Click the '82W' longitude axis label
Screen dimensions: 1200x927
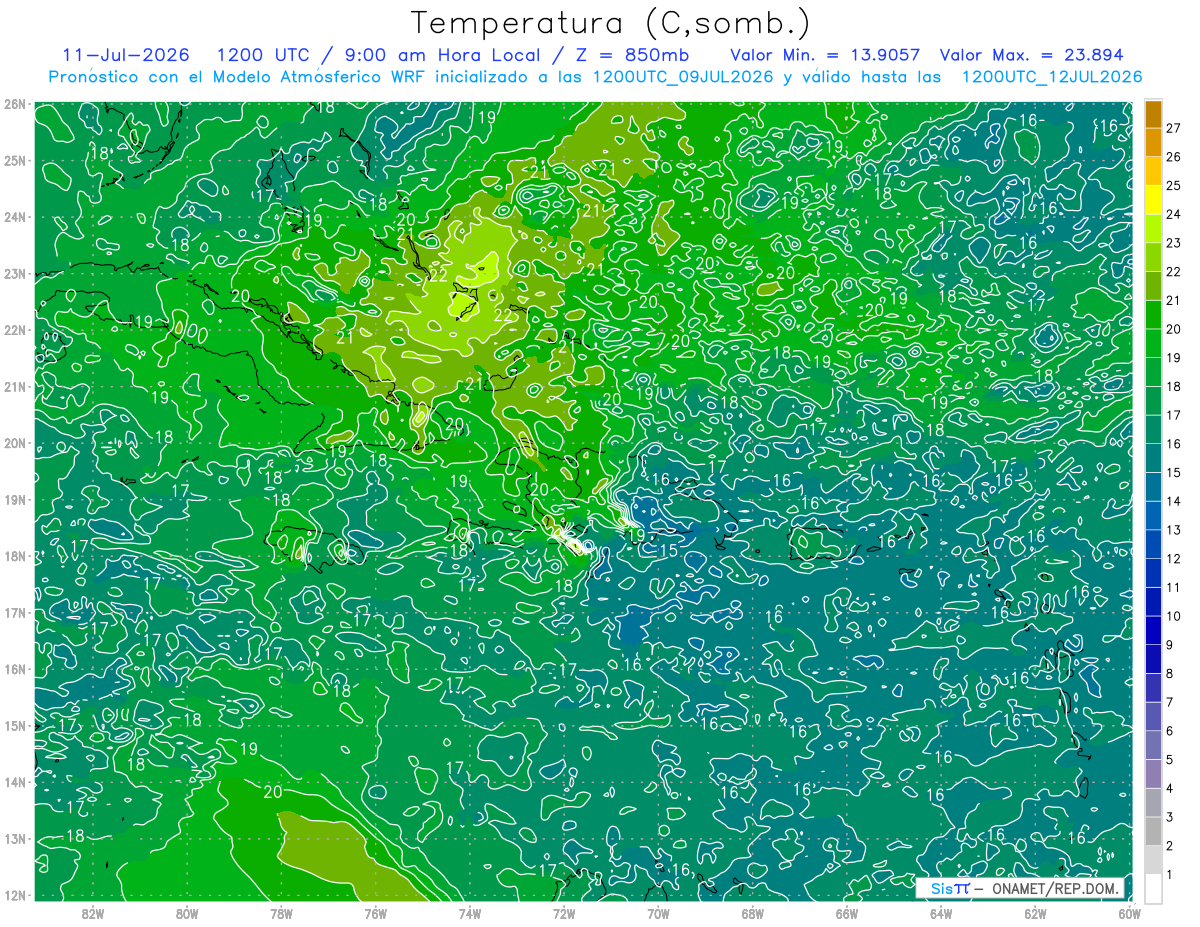(93, 912)
